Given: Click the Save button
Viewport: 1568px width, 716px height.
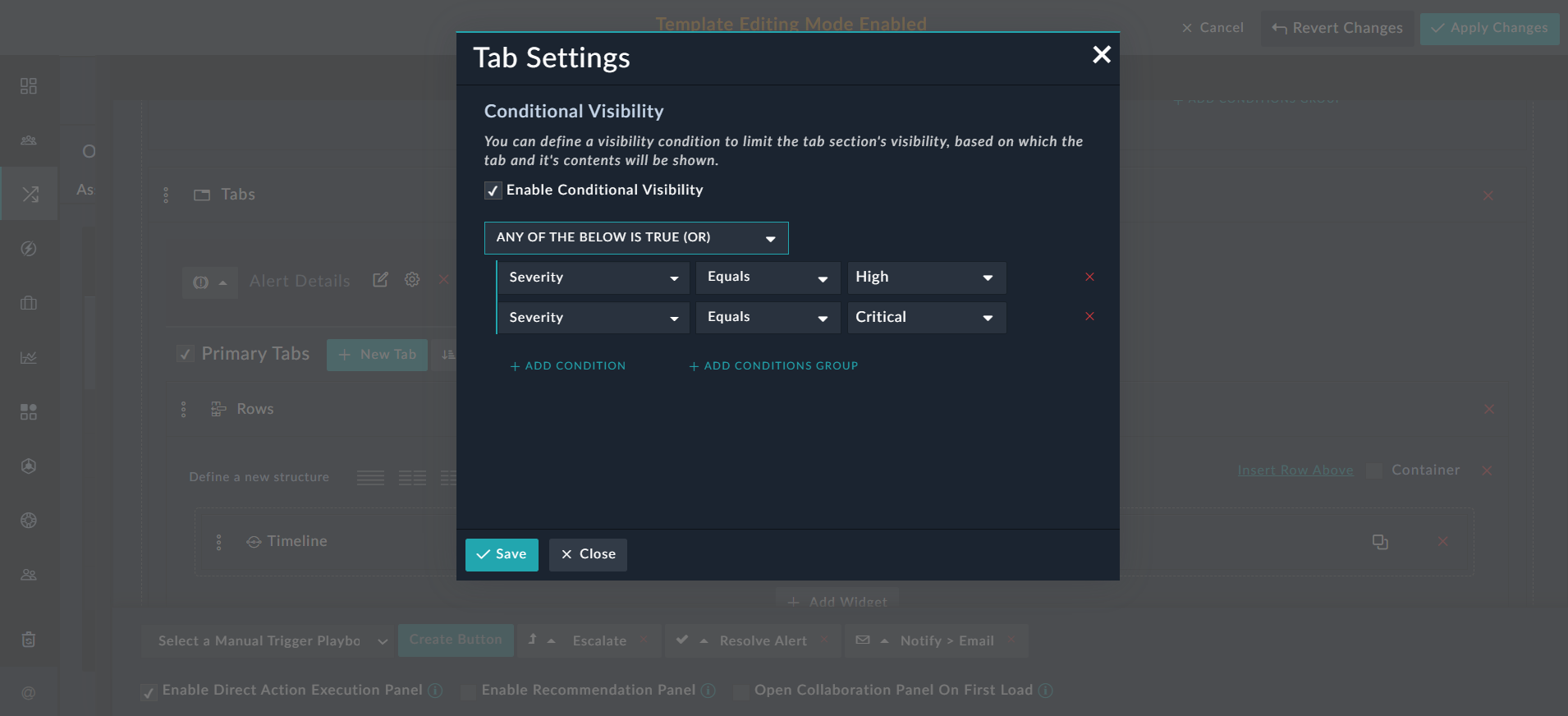Looking at the screenshot, I should [502, 555].
